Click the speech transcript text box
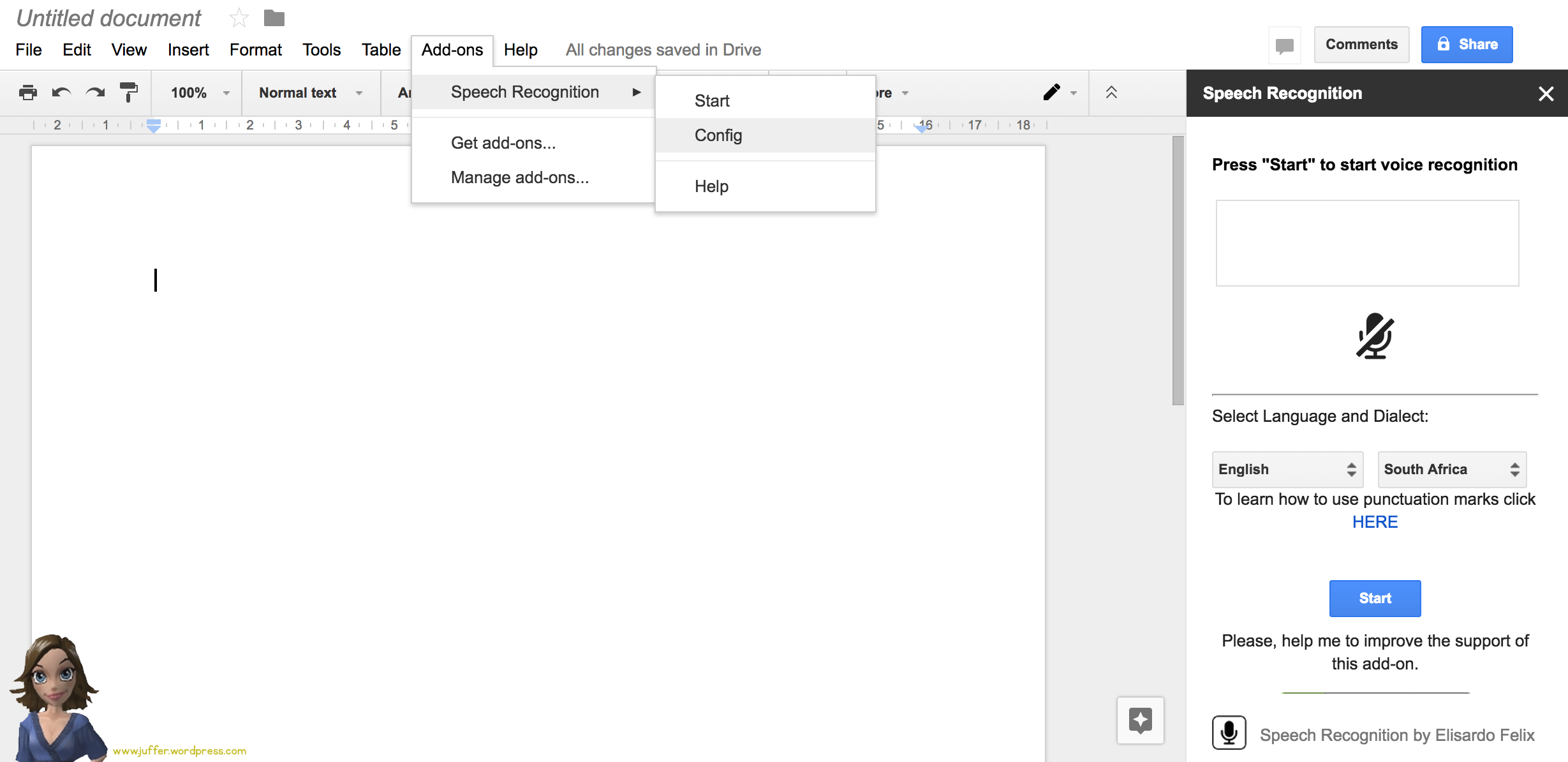 [x=1367, y=243]
